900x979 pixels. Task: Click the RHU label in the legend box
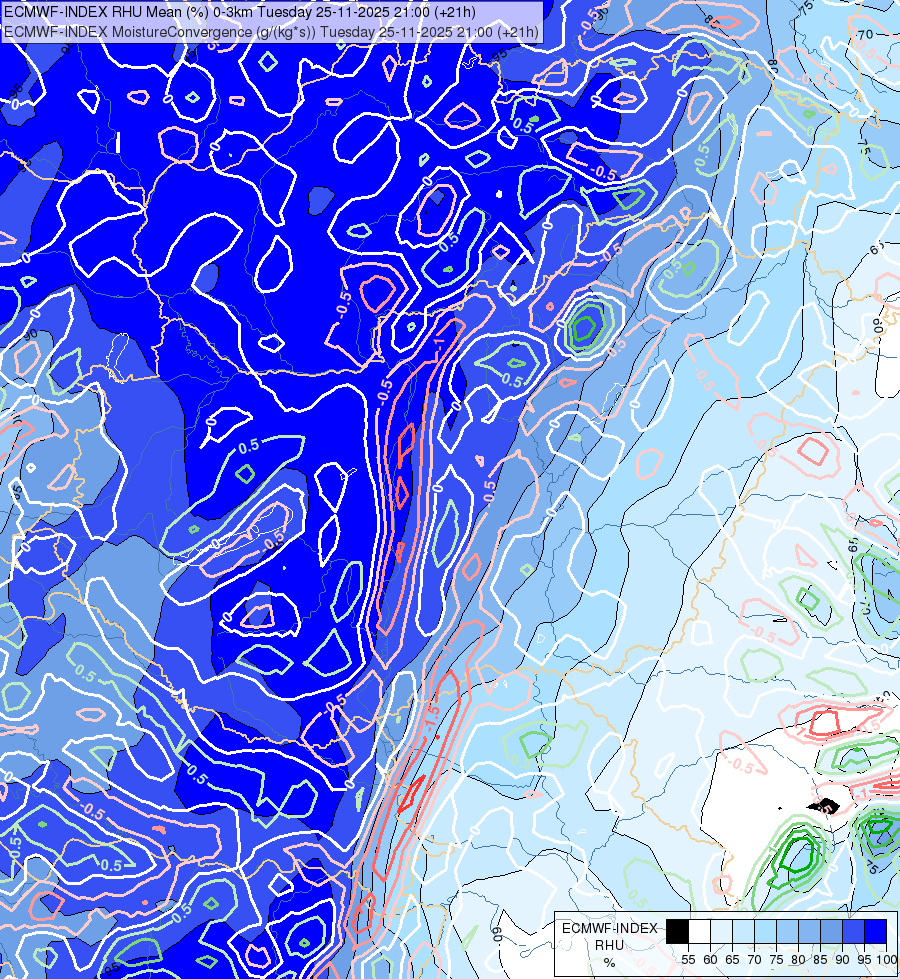[x=610, y=945]
